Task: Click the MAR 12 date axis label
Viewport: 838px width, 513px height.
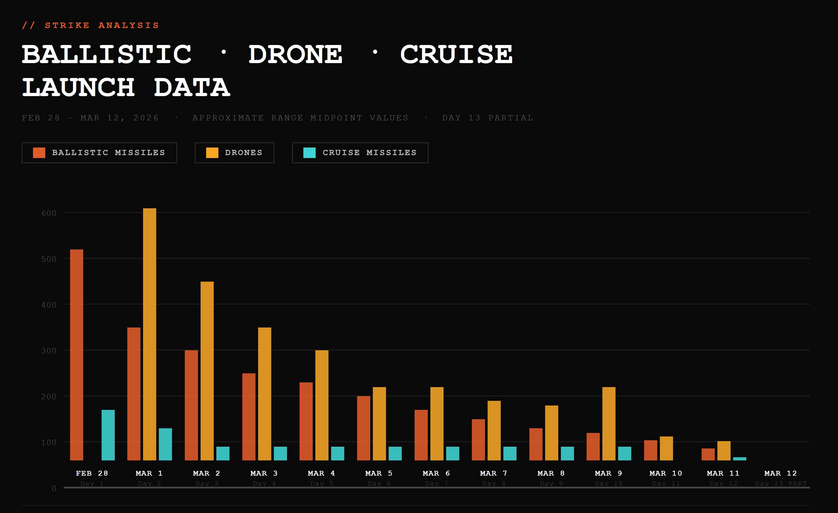Action: tap(780, 473)
